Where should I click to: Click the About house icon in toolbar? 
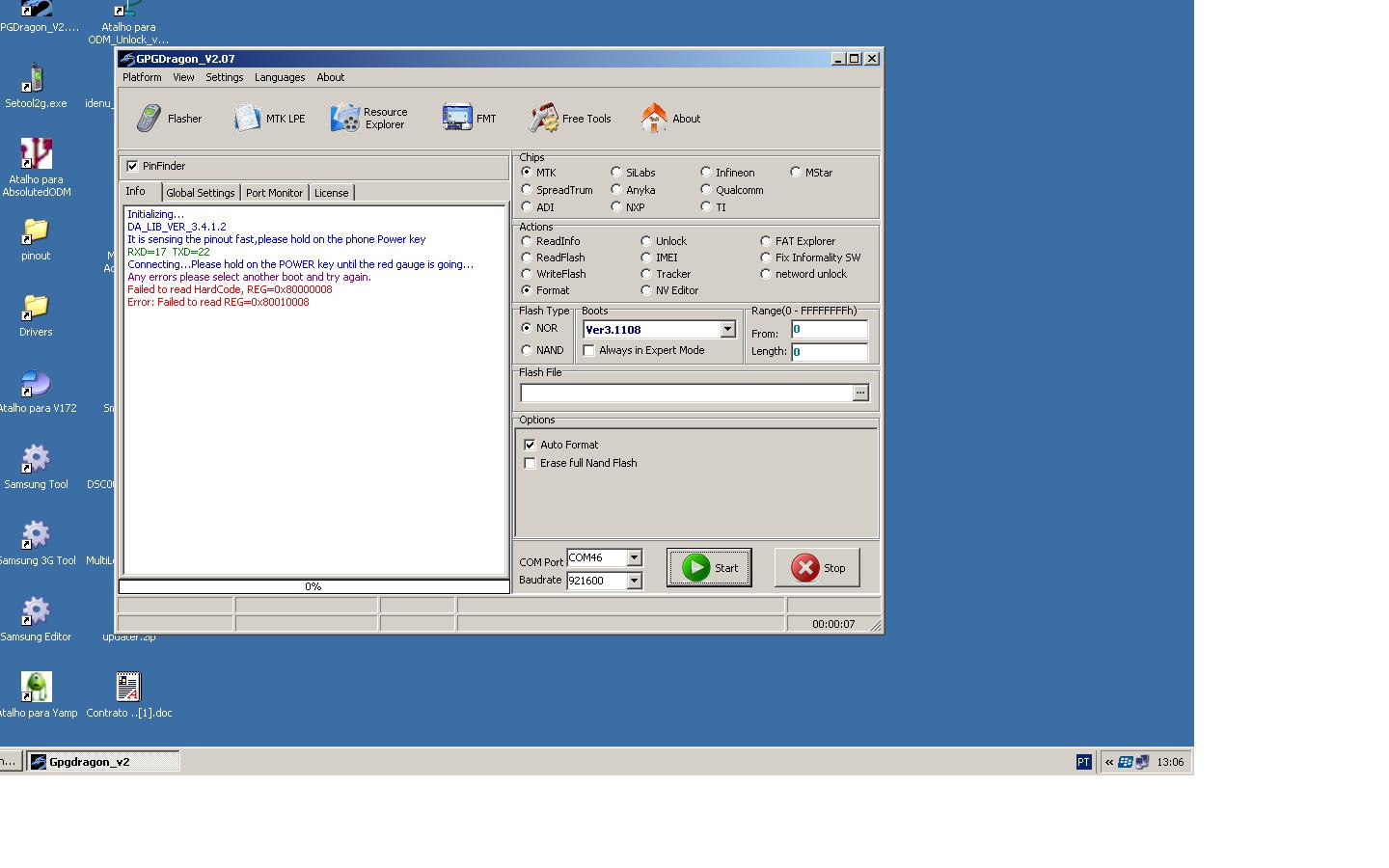(x=654, y=118)
